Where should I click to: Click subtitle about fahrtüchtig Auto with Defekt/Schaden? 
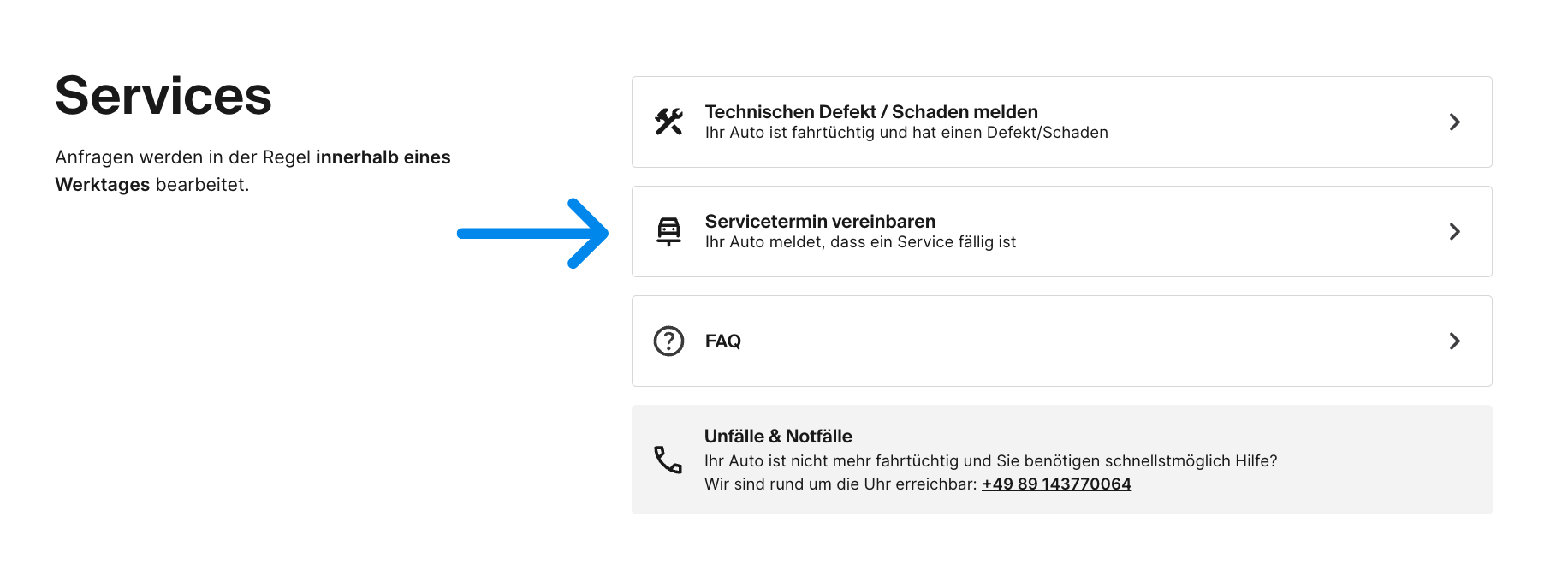click(906, 133)
